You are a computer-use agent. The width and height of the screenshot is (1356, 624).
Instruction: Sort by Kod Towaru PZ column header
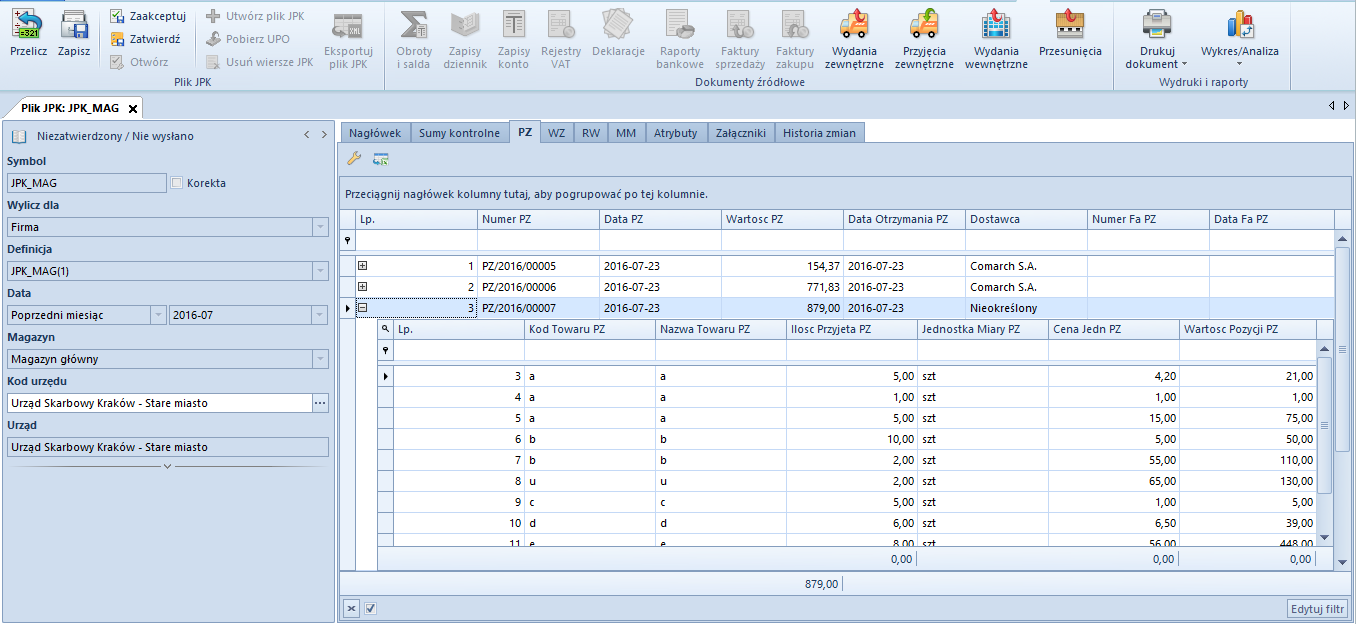[590, 329]
